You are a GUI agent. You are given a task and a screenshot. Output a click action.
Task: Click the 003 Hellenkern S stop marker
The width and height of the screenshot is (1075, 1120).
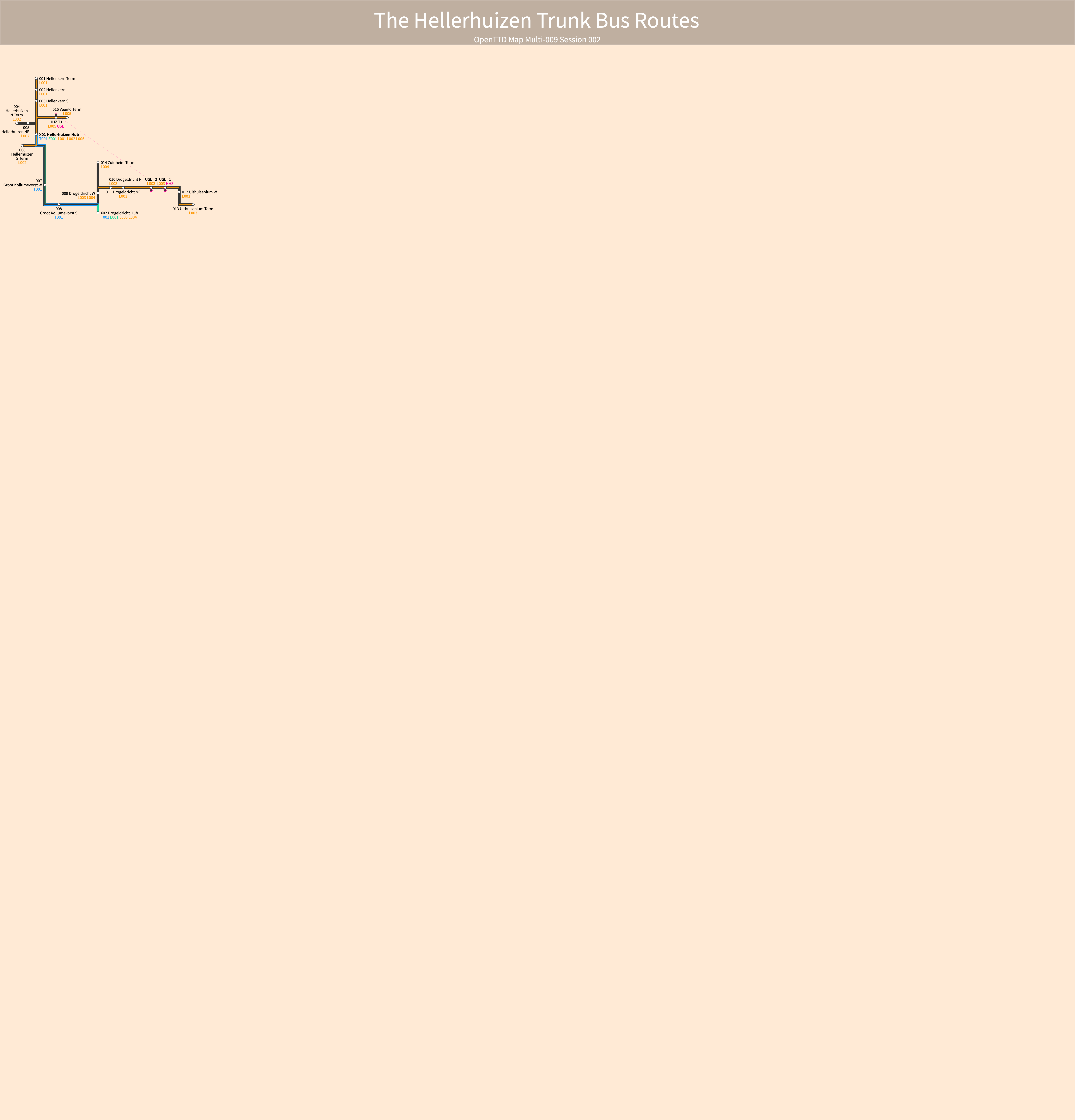point(37,101)
